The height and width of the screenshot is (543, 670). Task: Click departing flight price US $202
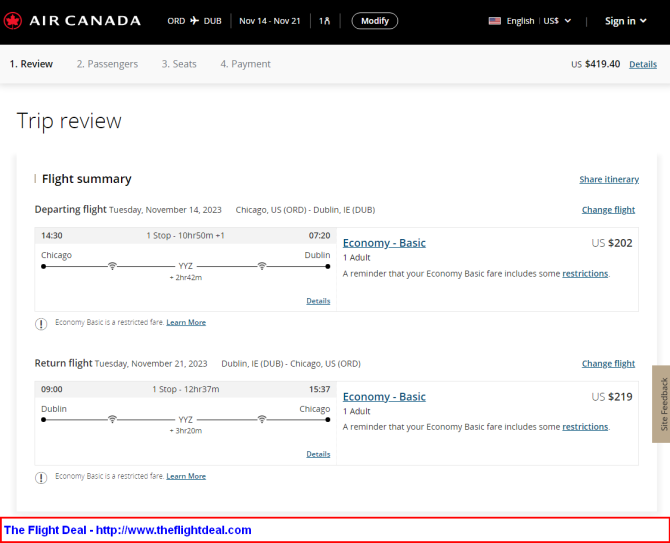coord(611,243)
